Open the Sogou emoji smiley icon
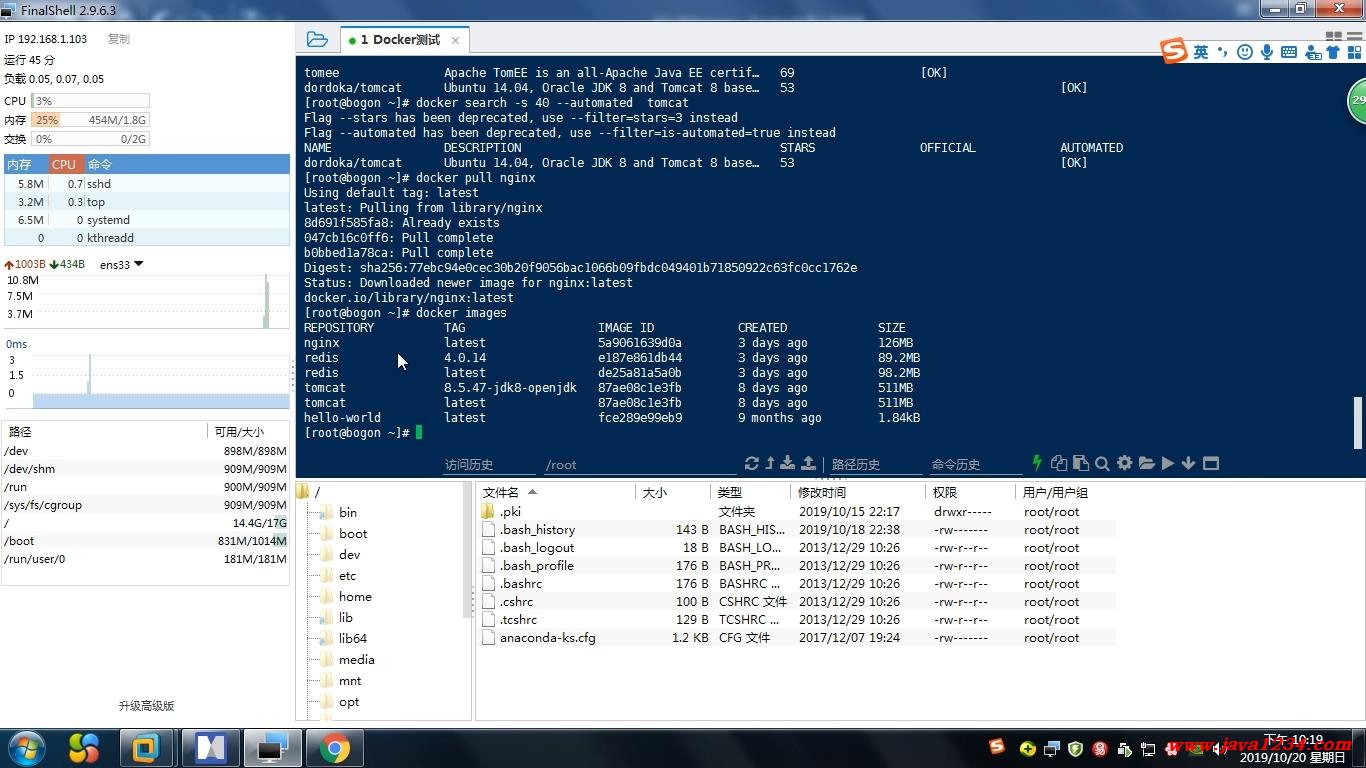The width and height of the screenshot is (1366, 768). pos(1245,52)
